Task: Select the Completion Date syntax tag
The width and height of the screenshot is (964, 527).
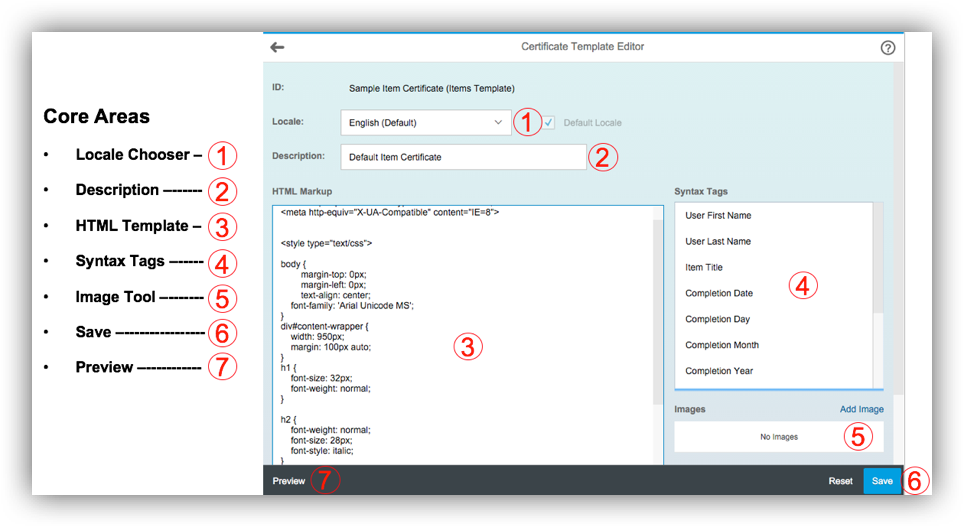Action: pos(719,293)
